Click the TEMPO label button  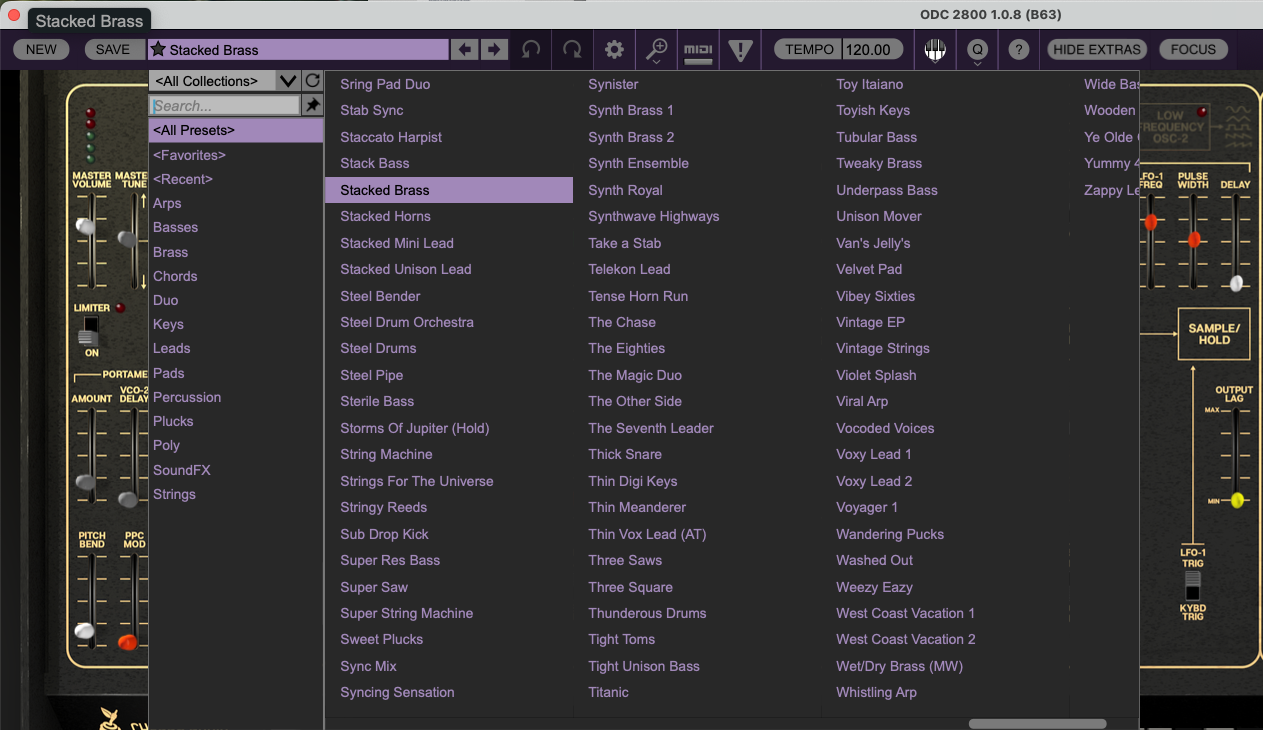(x=809, y=49)
